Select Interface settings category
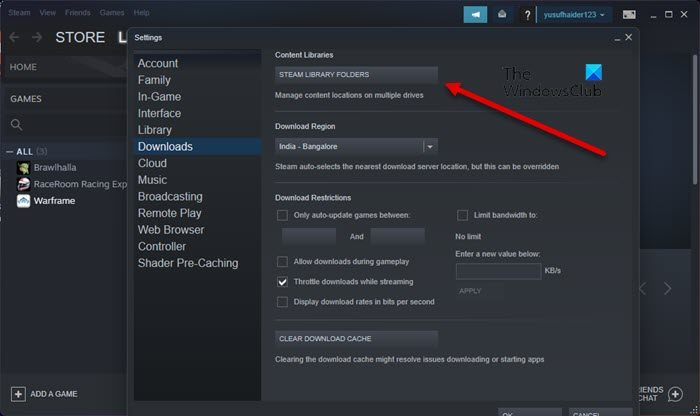The image size is (700, 416). pyautogui.click(x=197, y=113)
